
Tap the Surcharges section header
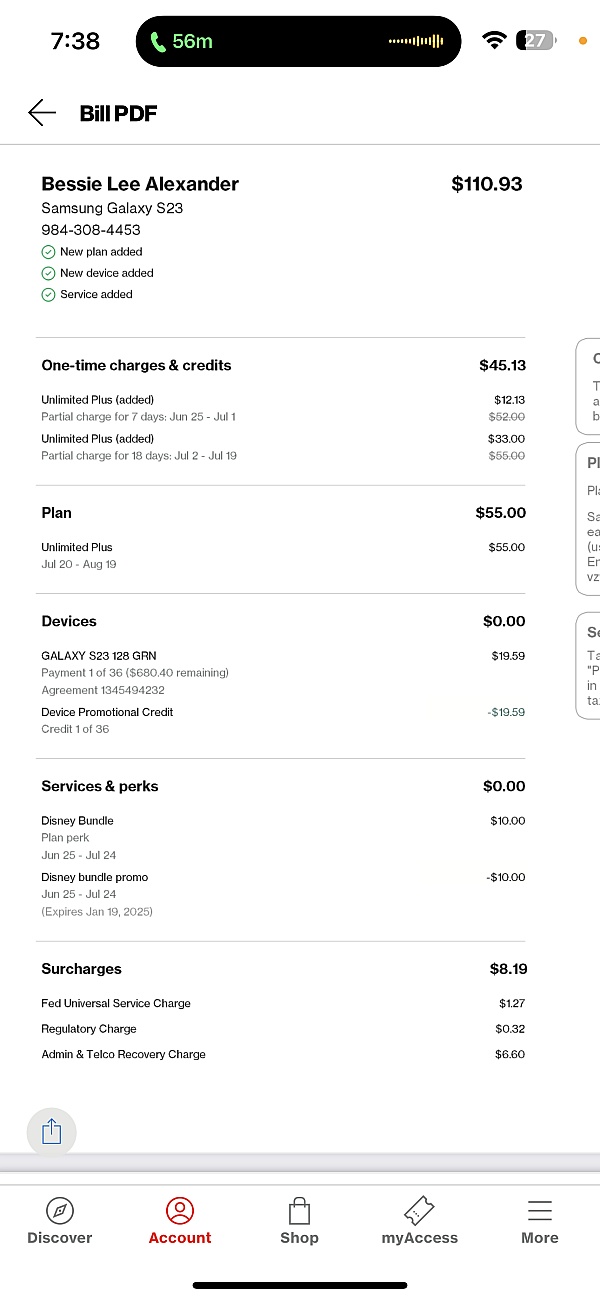point(81,969)
